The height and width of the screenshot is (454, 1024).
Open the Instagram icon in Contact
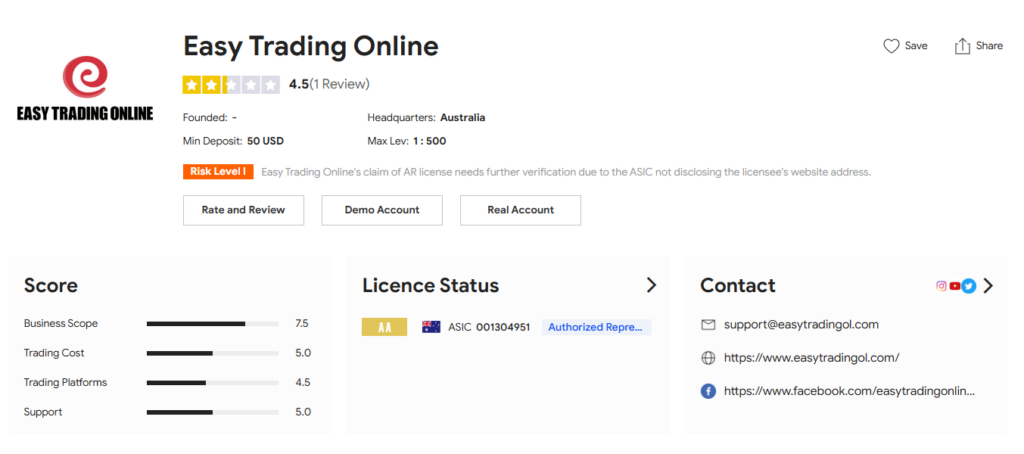(941, 285)
